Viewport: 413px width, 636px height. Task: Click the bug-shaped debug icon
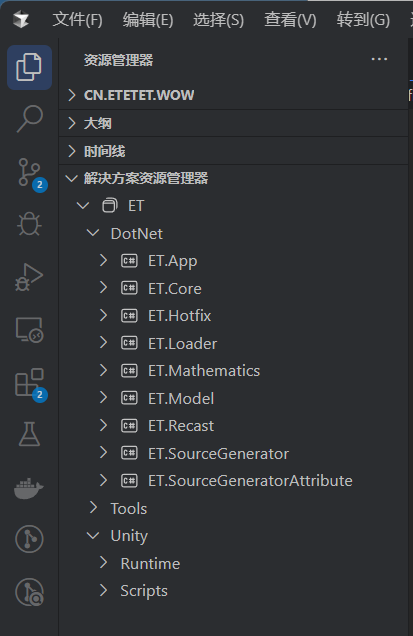[x=29, y=223]
